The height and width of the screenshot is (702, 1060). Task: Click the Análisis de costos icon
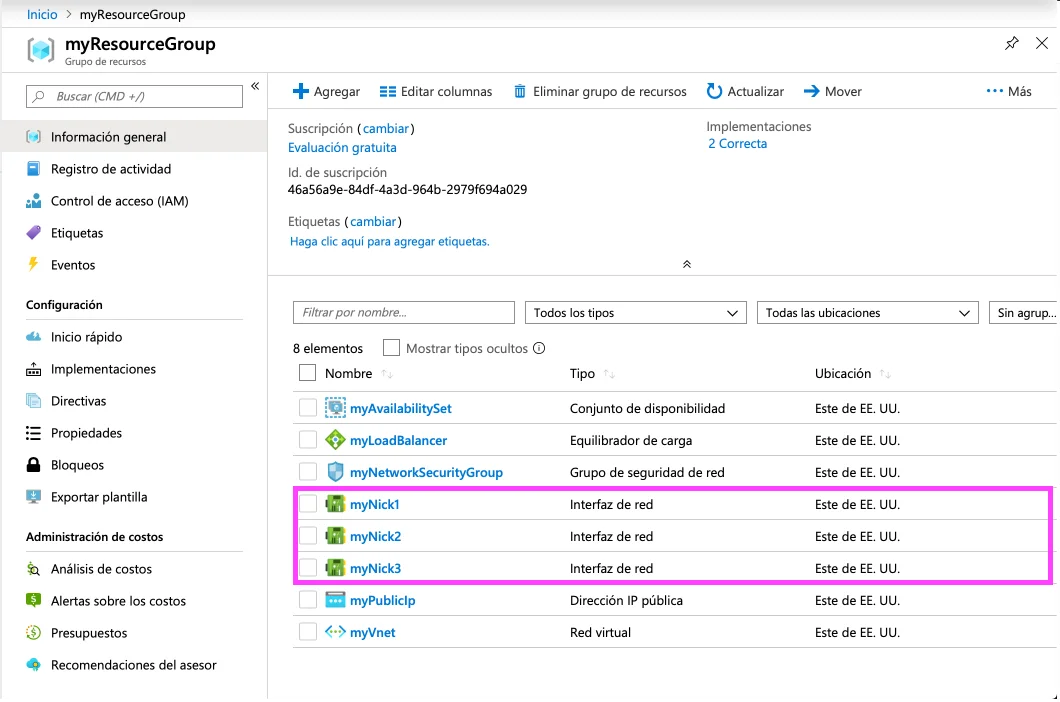click(x=33, y=568)
